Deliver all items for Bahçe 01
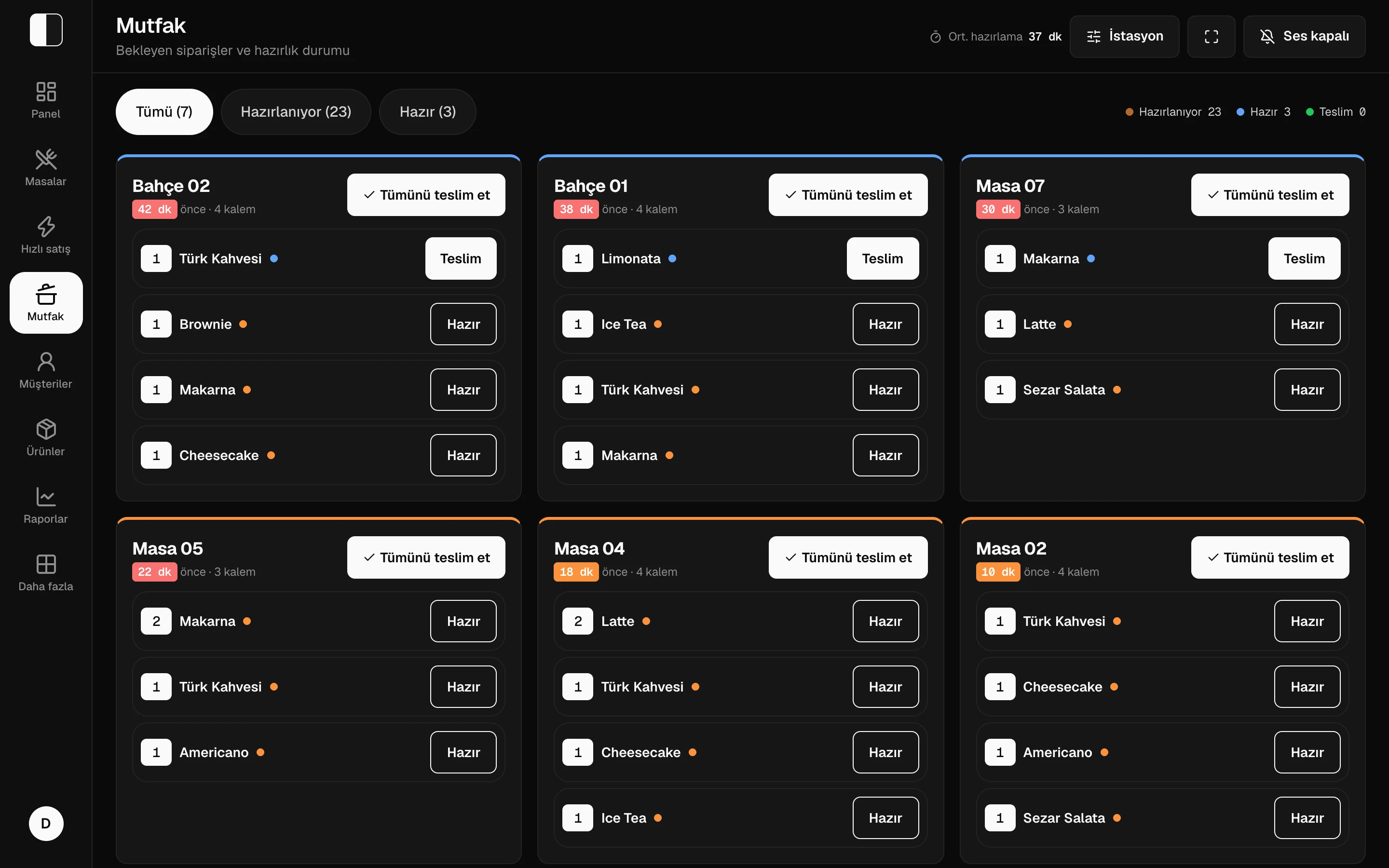This screenshot has height=868, width=1389. [848, 195]
